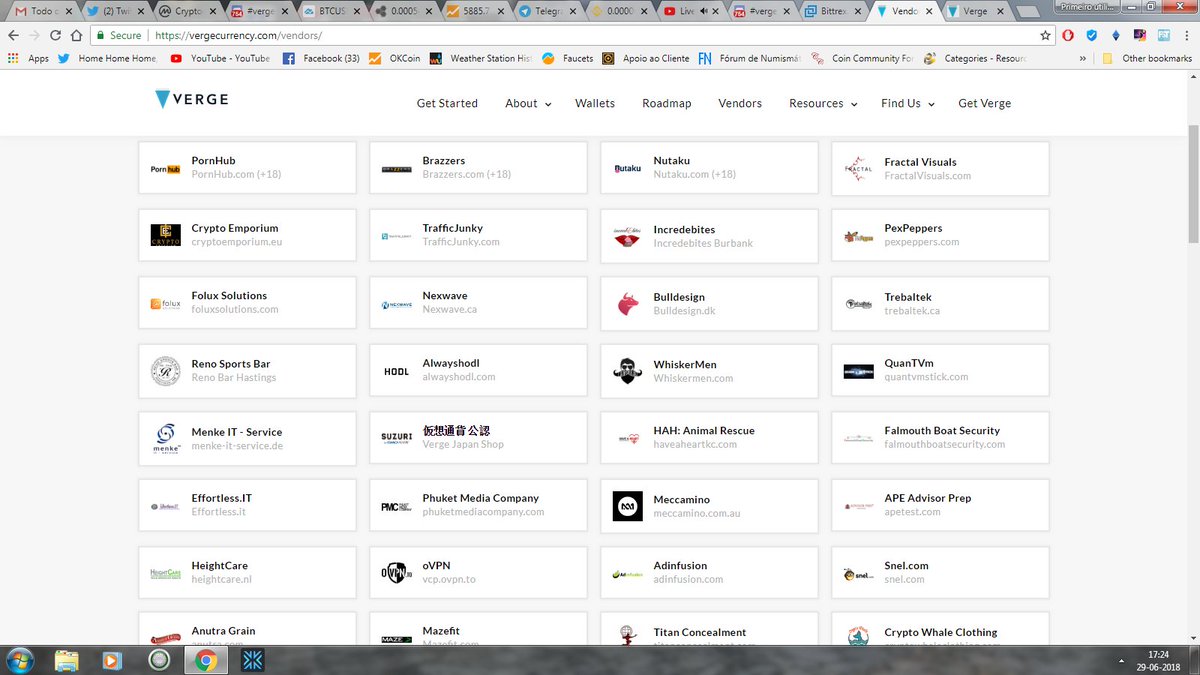1200x675 pixels.
Task: Click the Crypto Emporium logo
Action: pos(165,235)
